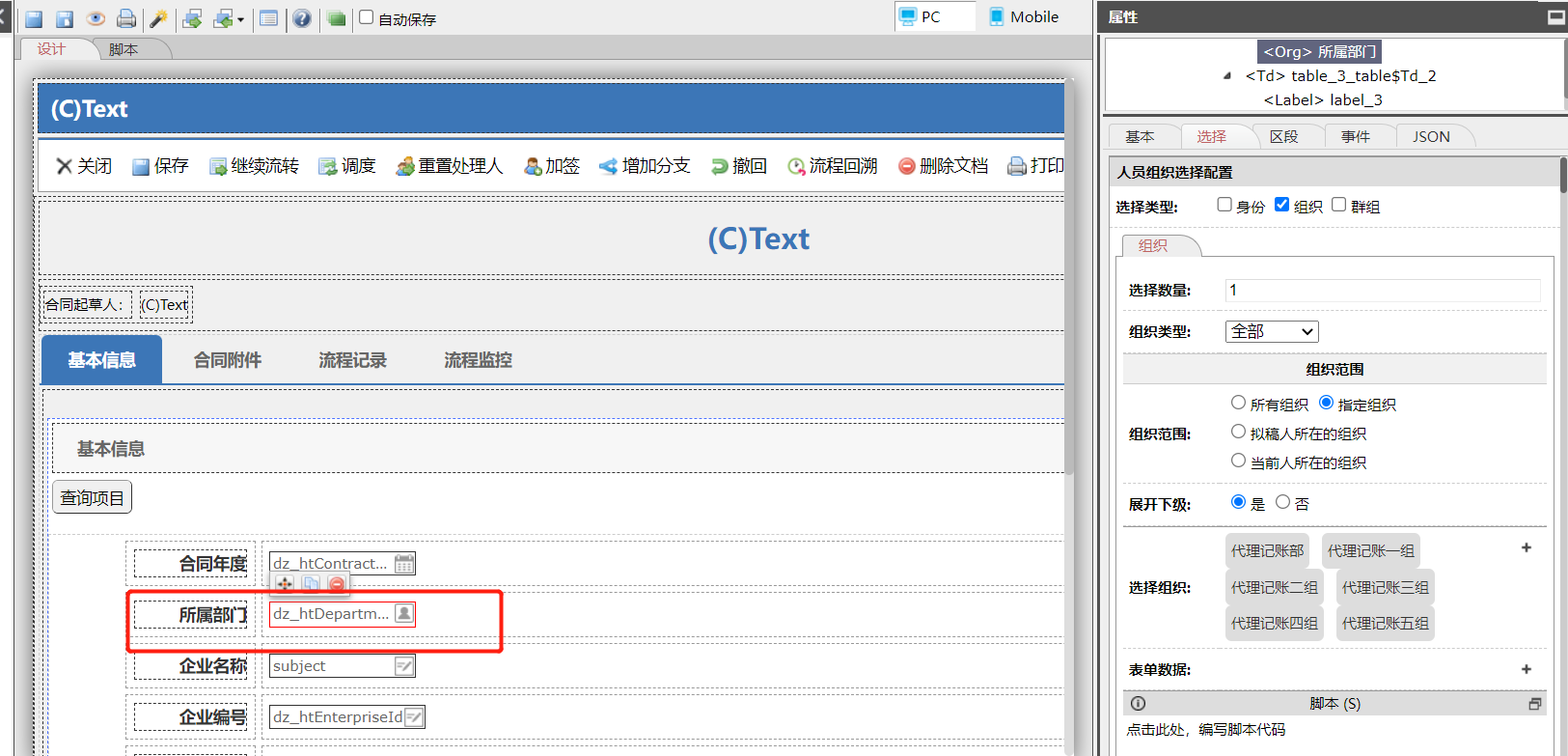
Task: Click the 关闭 action in form toolbar
Action: pyautogui.click(x=84, y=166)
